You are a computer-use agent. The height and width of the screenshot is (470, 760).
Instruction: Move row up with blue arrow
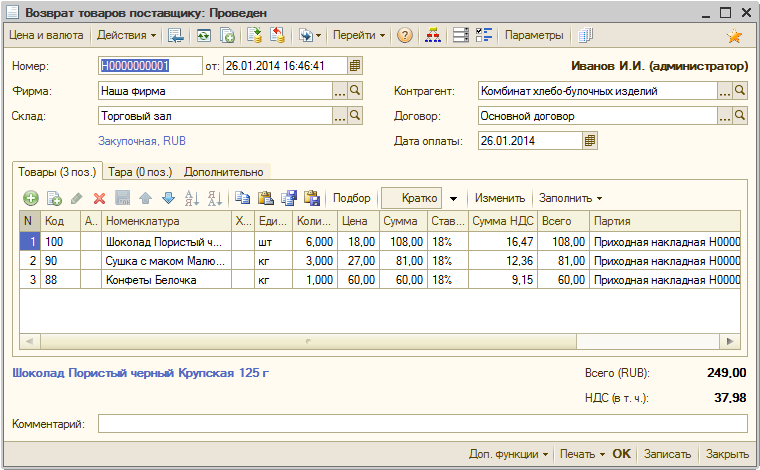[145, 198]
